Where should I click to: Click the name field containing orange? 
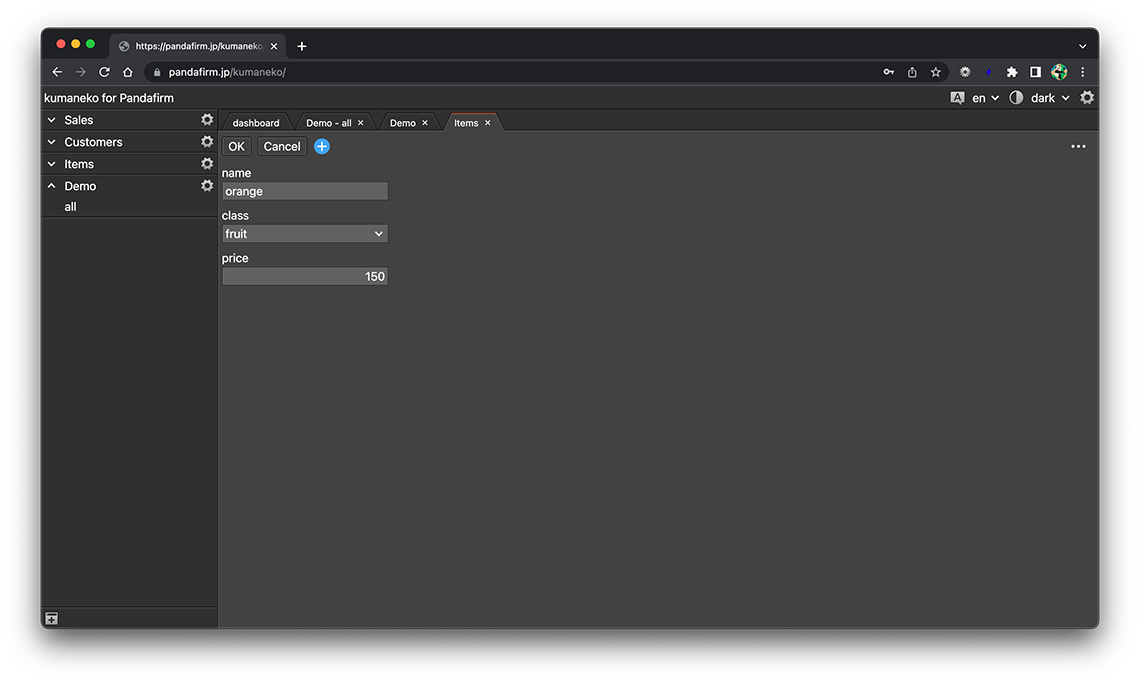pos(304,191)
